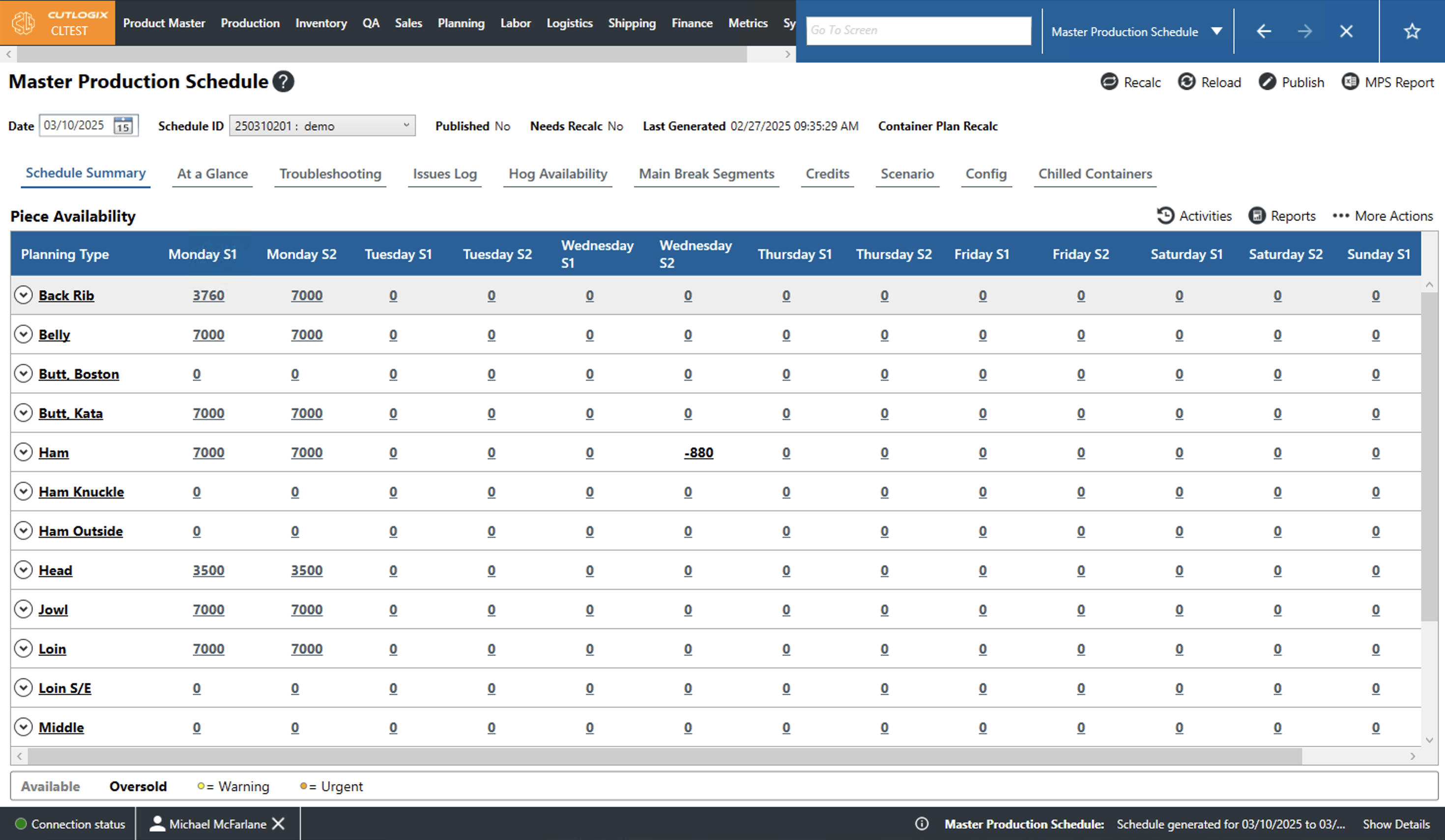1445x840 pixels.
Task: Open the Planning menu
Action: (461, 23)
